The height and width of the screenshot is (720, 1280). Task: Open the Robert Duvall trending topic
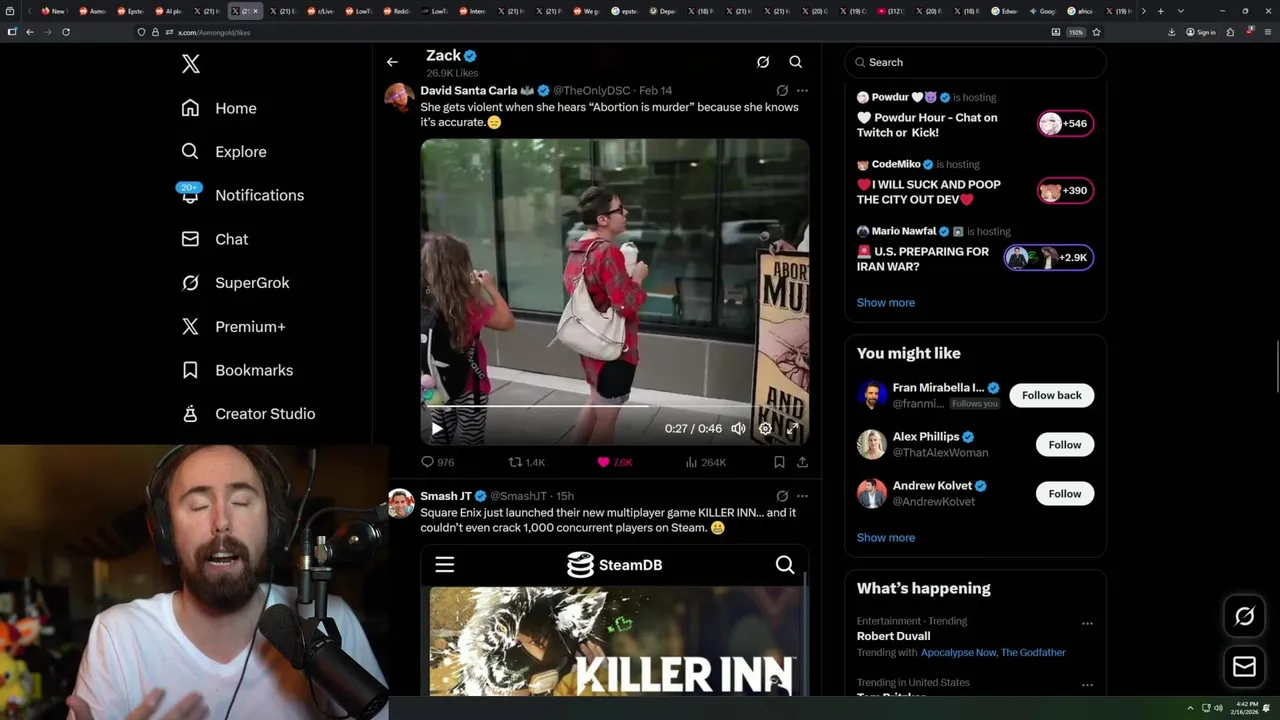tap(893, 636)
